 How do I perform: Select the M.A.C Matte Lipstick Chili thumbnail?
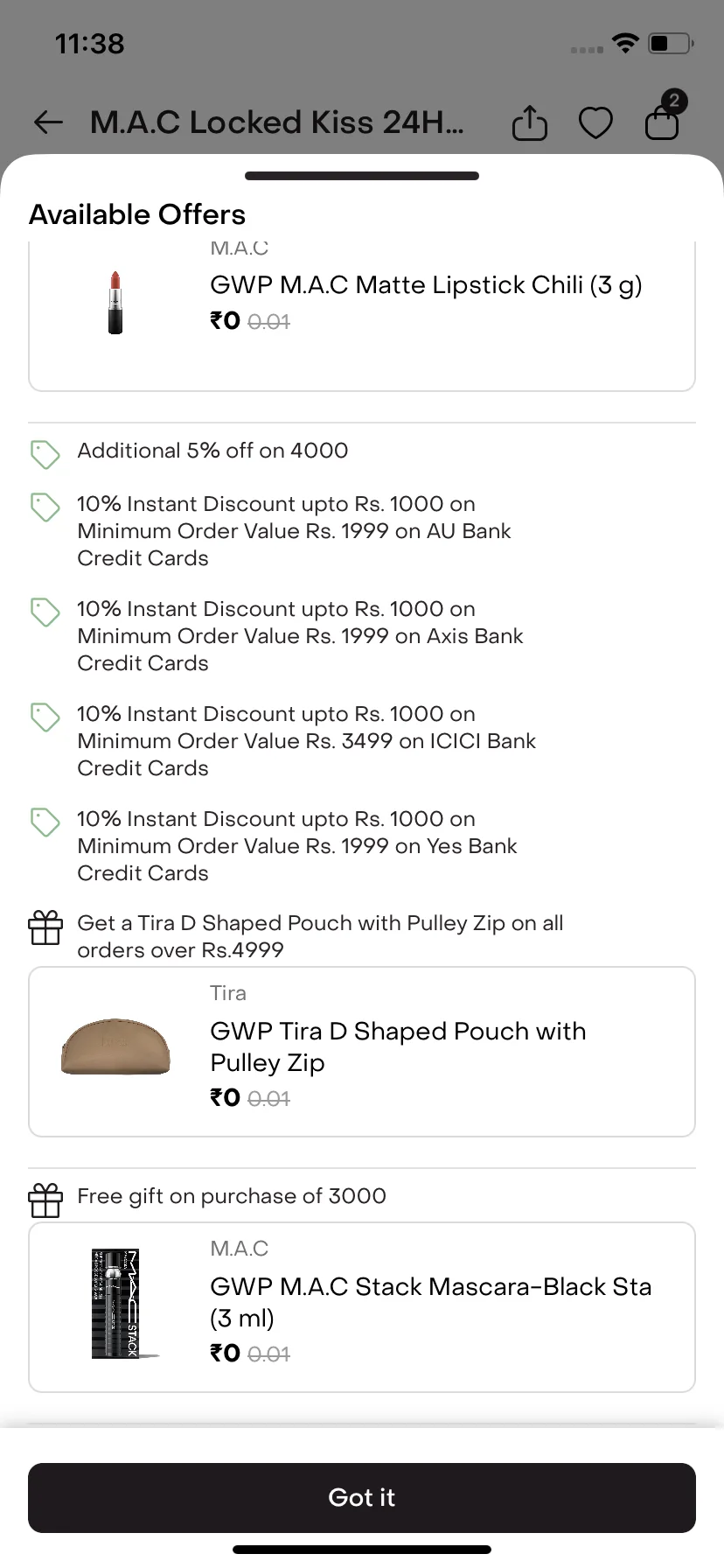(x=115, y=302)
